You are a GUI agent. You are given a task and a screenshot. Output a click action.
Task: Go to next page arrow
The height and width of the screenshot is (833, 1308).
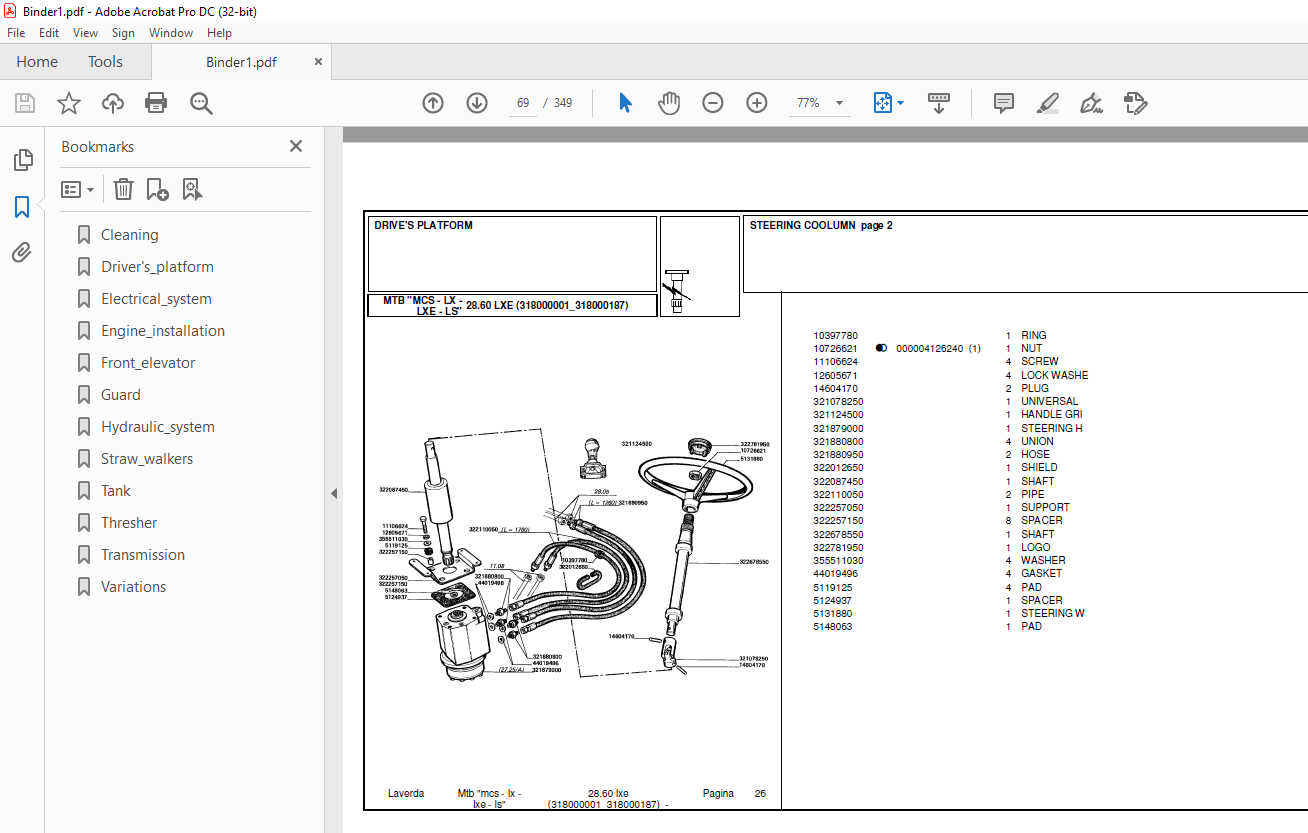(477, 103)
